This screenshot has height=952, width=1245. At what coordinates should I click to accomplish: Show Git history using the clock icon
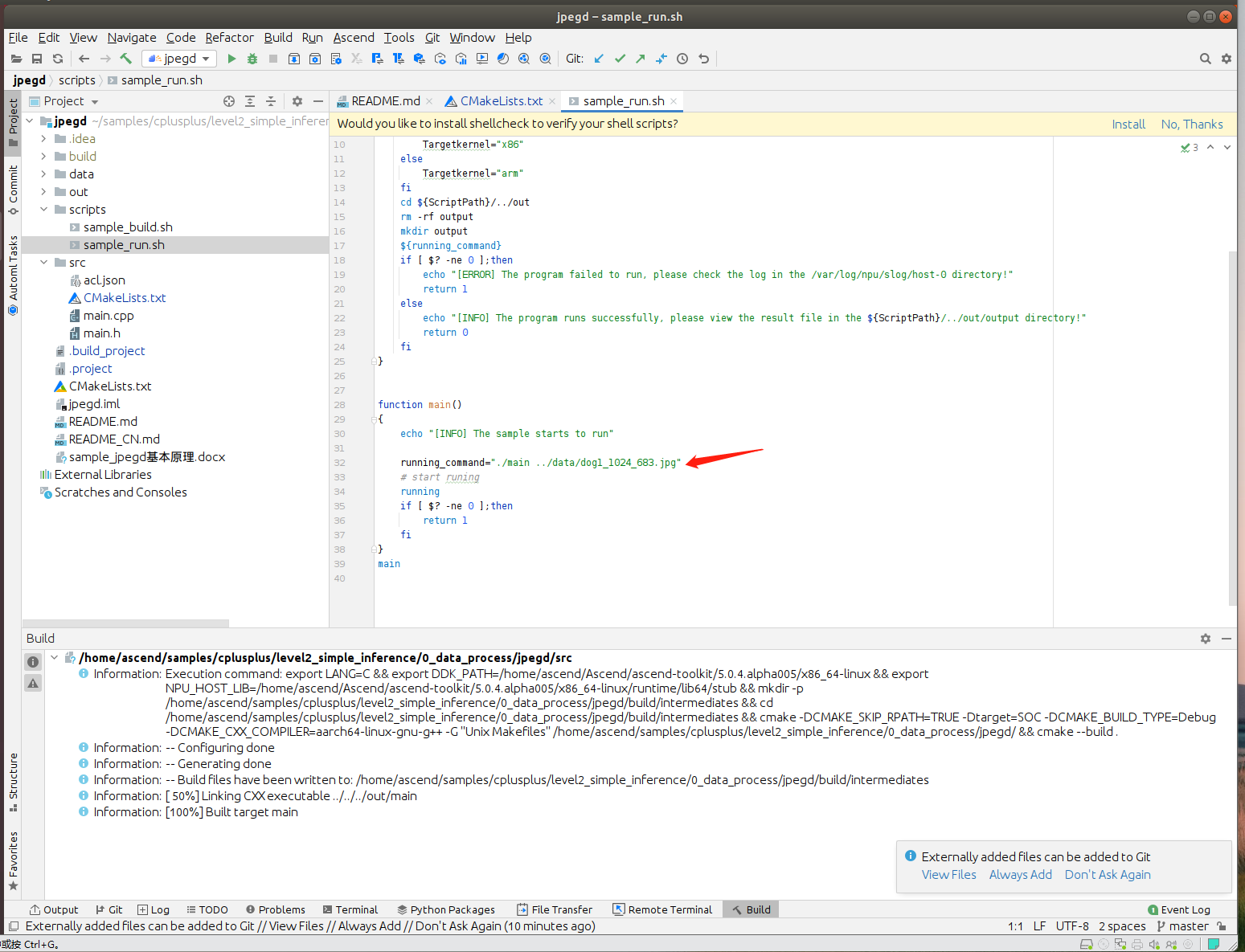click(x=682, y=59)
